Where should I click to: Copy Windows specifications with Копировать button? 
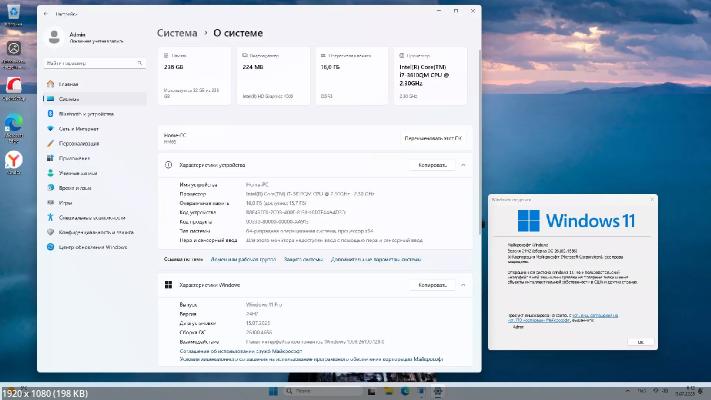432,285
